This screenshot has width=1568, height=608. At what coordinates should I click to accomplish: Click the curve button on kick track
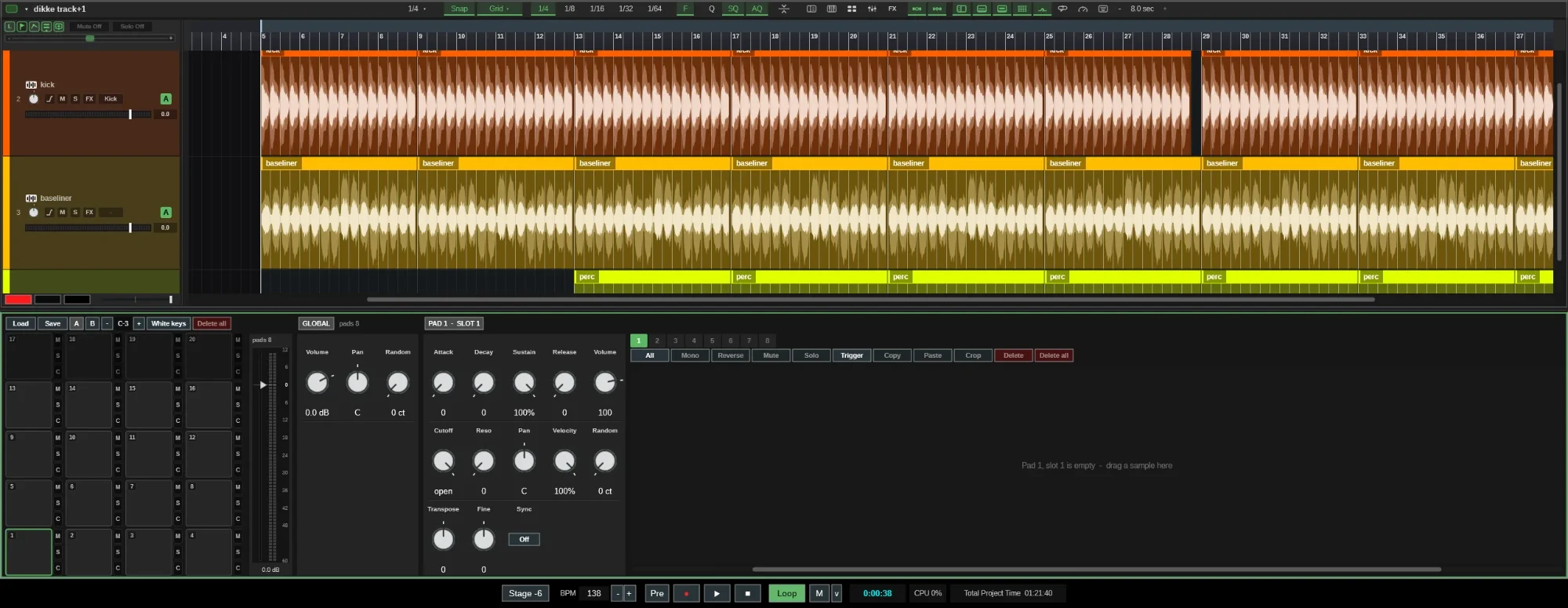[49, 99]
